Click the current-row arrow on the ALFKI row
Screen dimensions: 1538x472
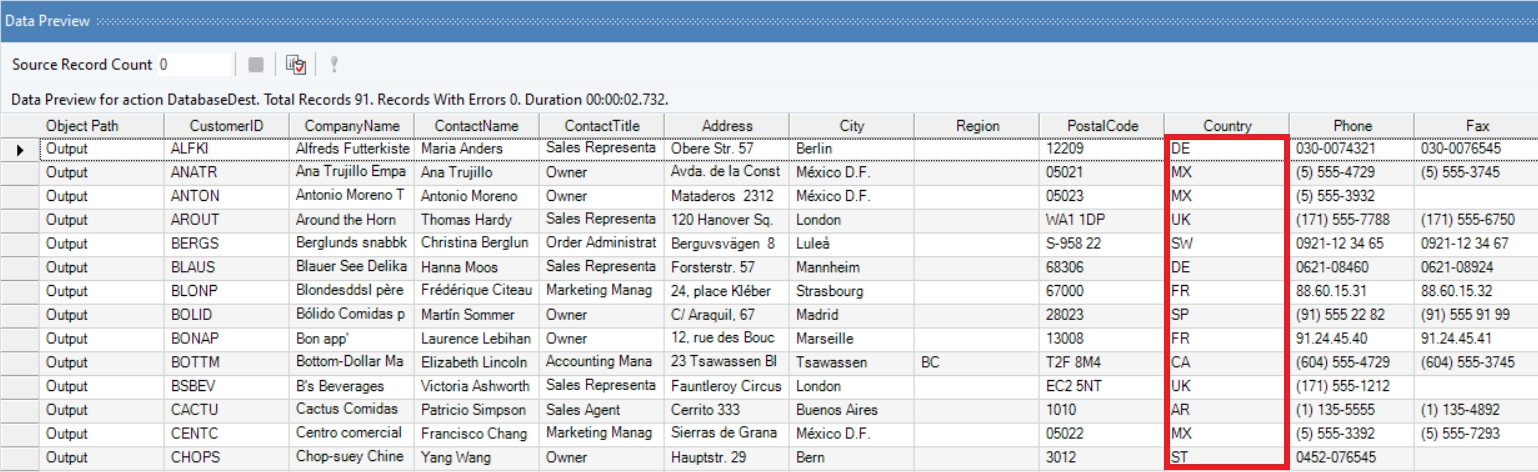20,149
